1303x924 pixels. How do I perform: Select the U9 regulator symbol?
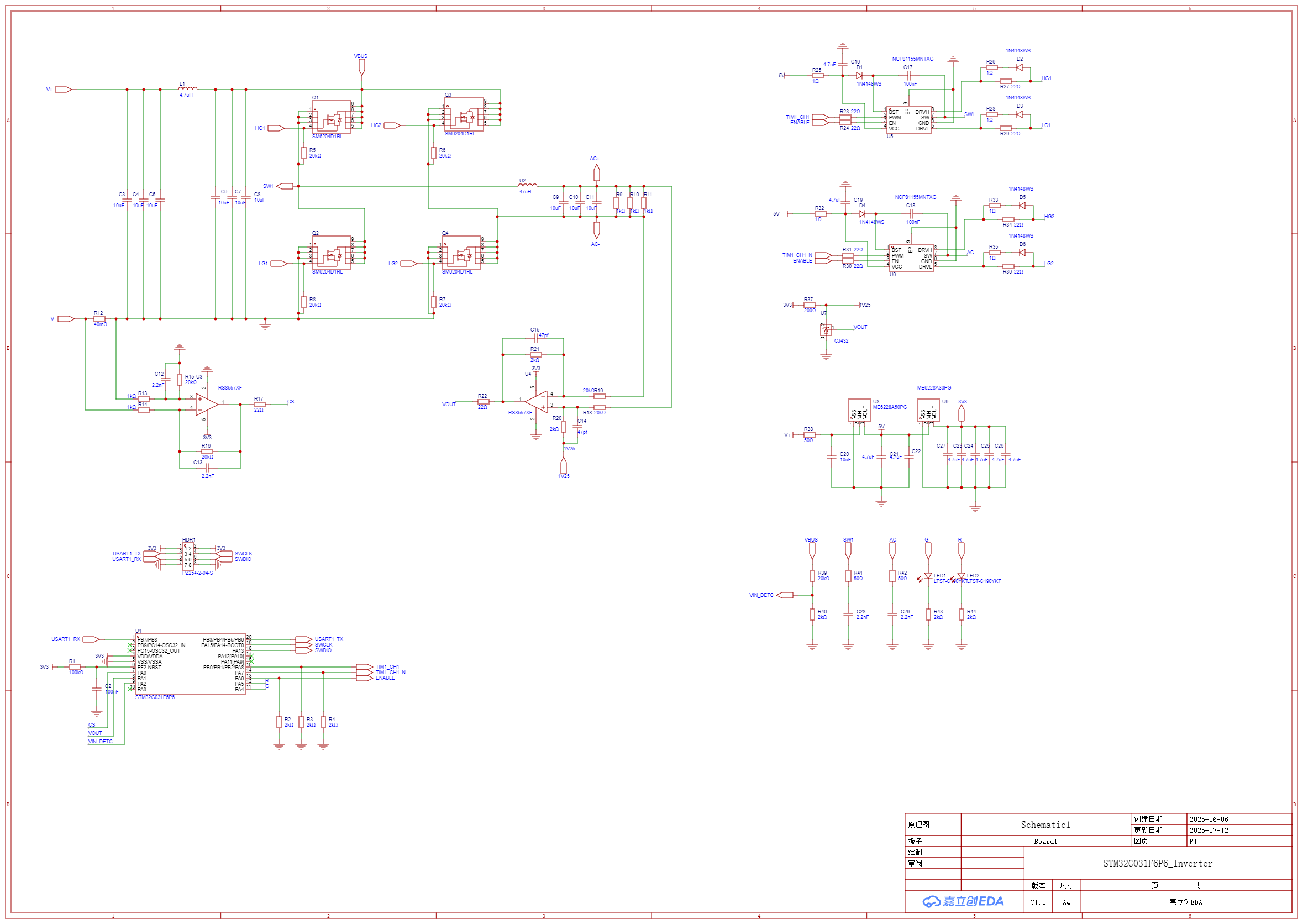(928, 410)
